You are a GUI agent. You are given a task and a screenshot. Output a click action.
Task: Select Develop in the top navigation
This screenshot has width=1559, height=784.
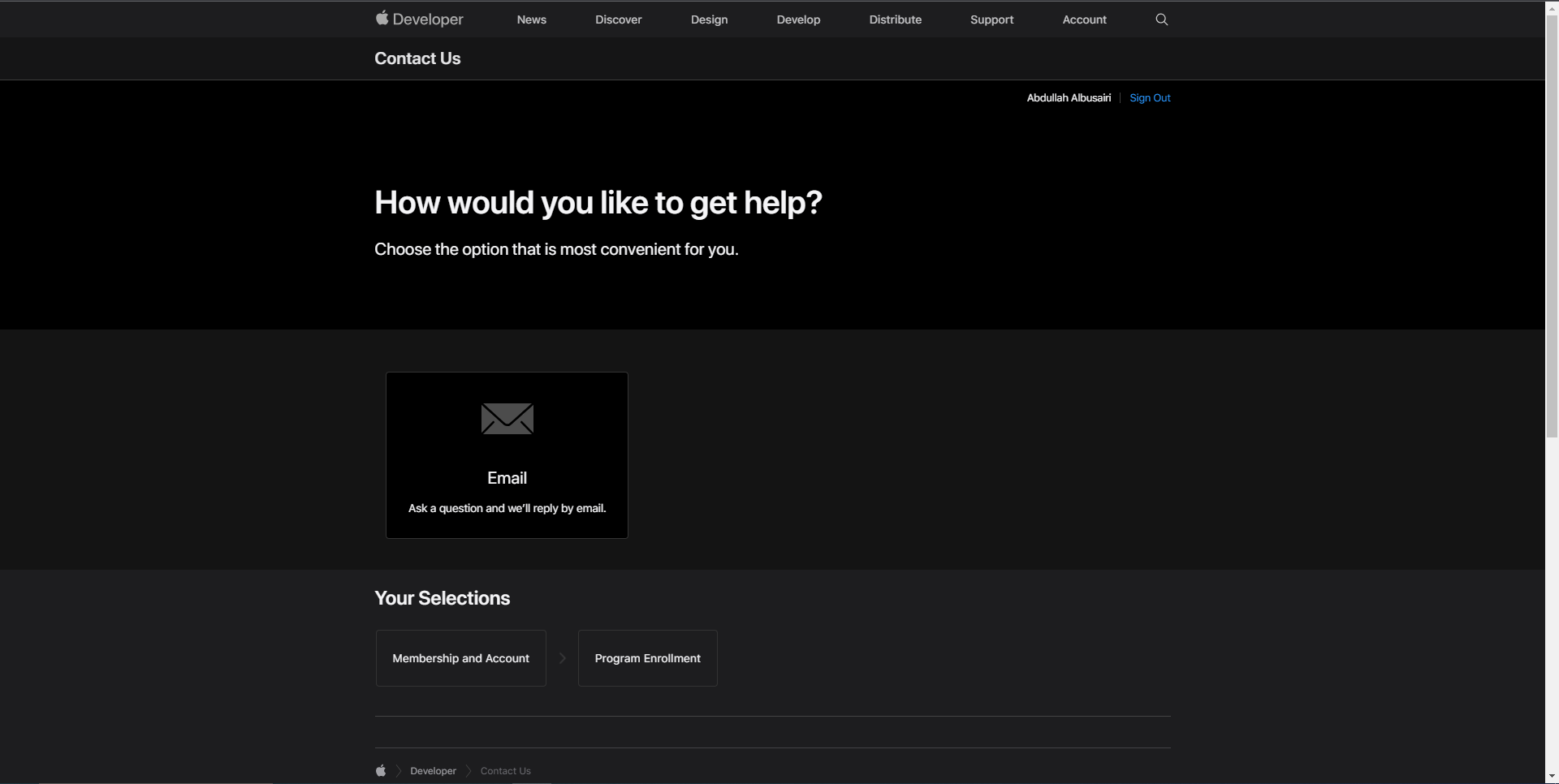click(x=798, y=19)
